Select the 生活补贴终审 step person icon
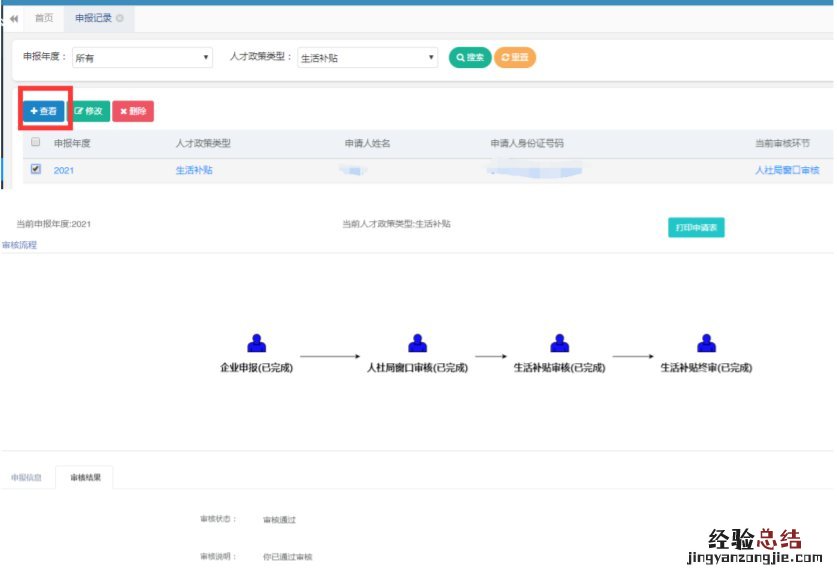Screen dimensions: 837x576 (x=707, y=343)
